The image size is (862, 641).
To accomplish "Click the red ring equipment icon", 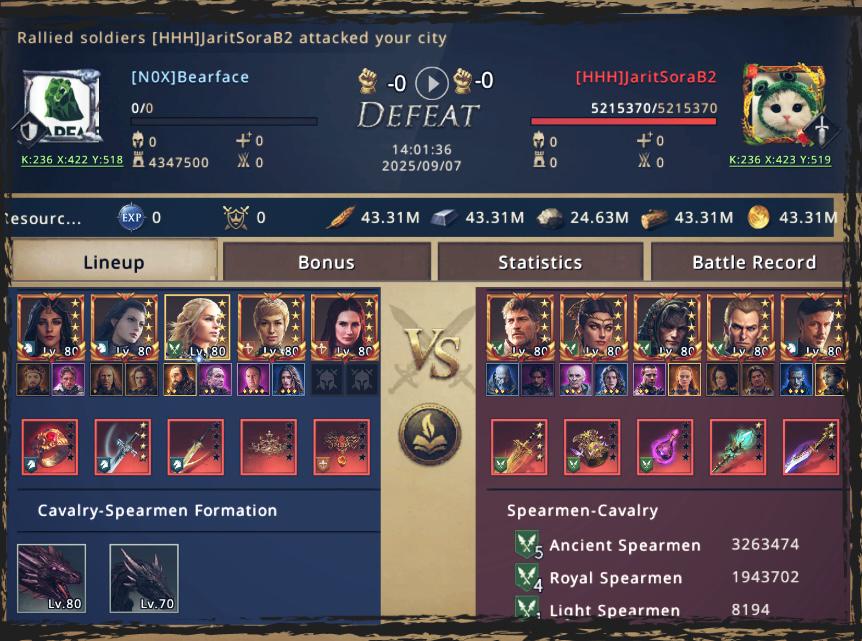I will [49, 447].
